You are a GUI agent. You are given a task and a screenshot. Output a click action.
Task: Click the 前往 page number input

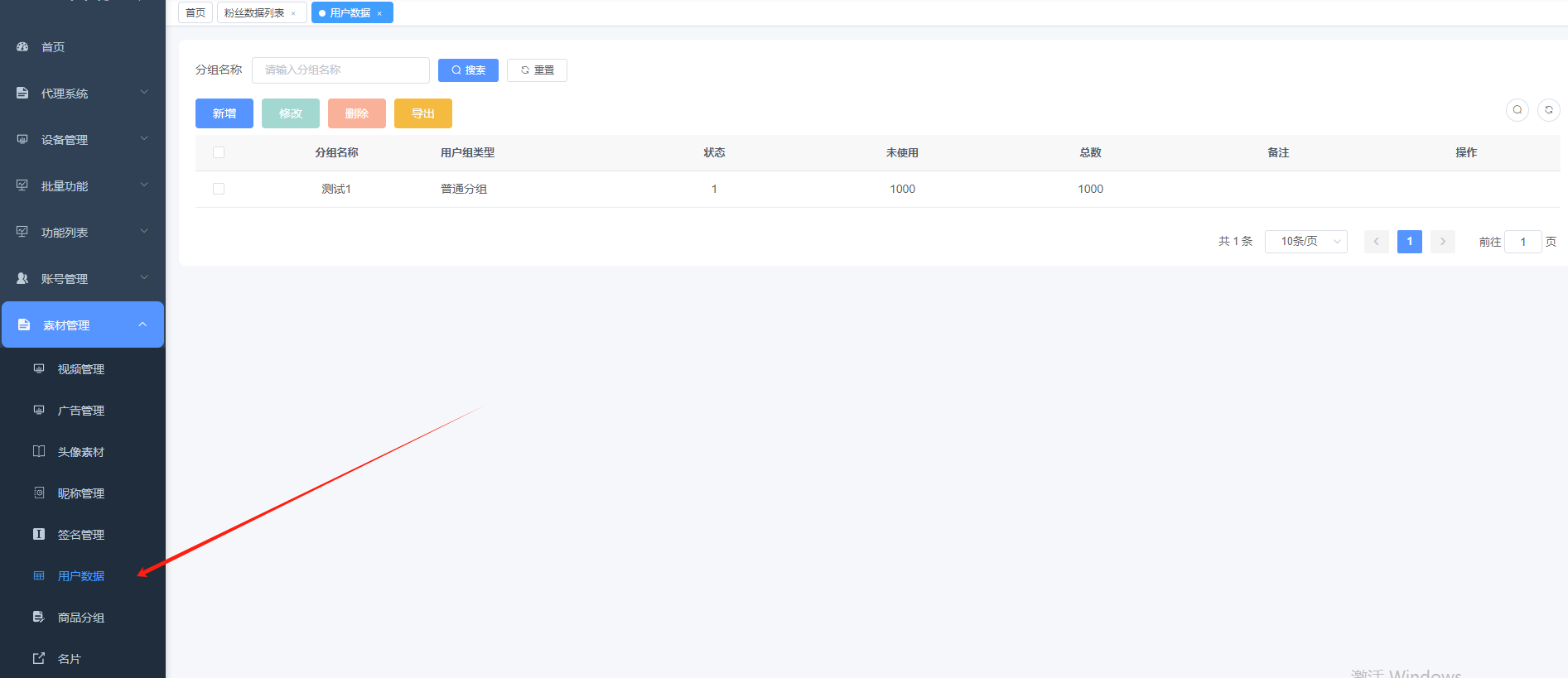pyautogui.click(x=1522, y=242)
